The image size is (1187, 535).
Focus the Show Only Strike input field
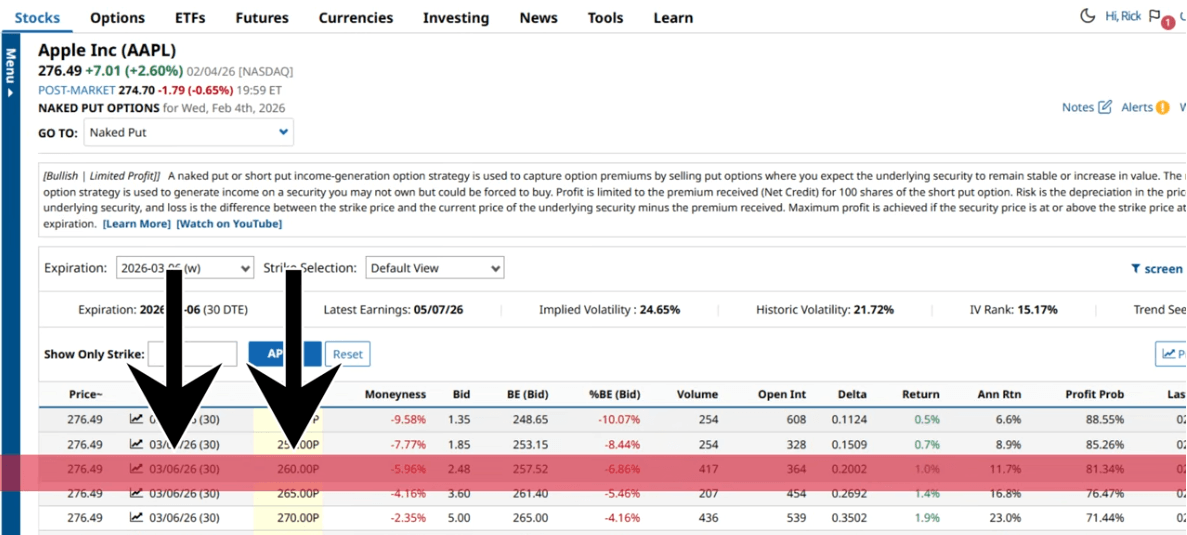click(x=193, y=353)
